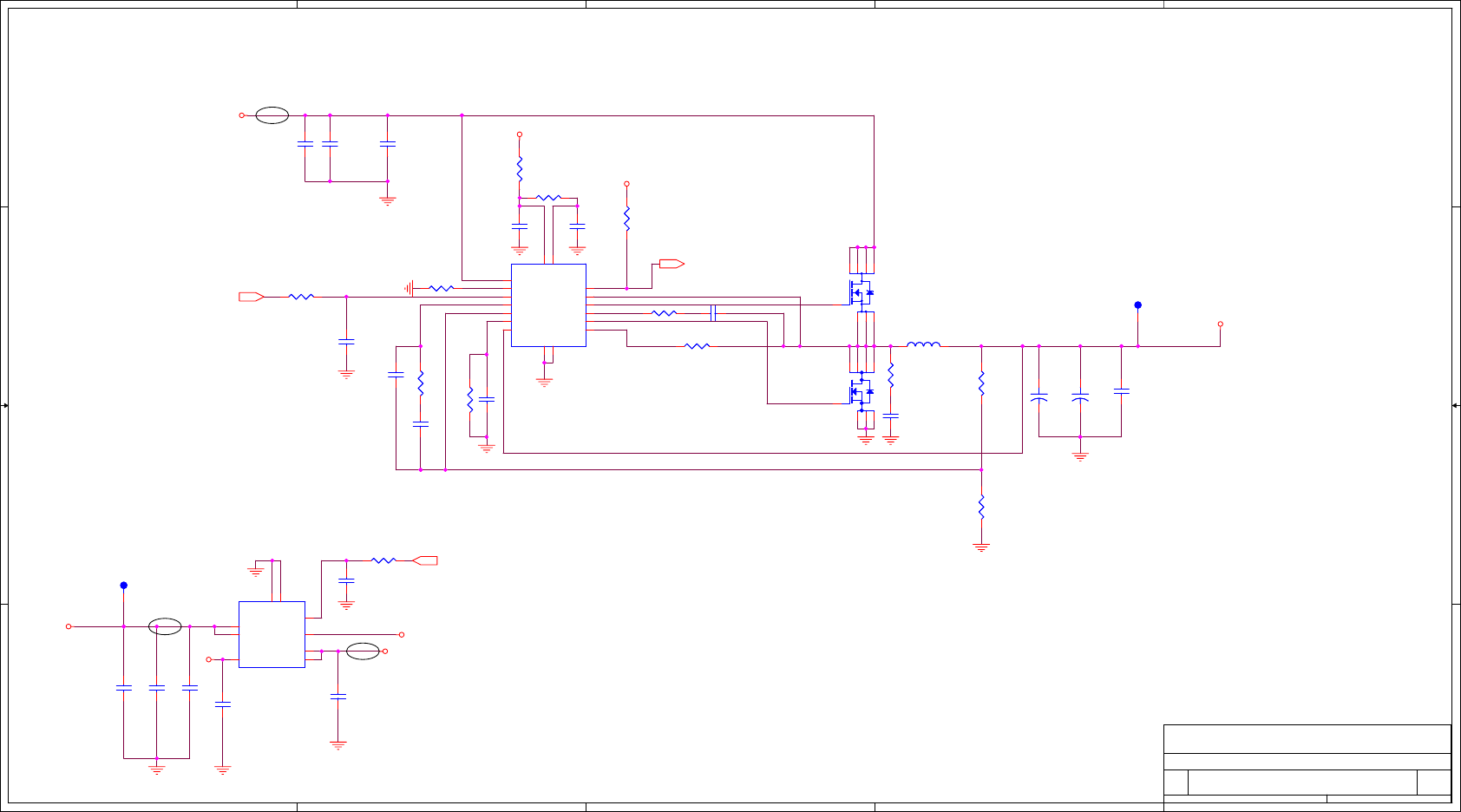
Task: Open the title block in the bottom-right corner
Action: 1307,763
